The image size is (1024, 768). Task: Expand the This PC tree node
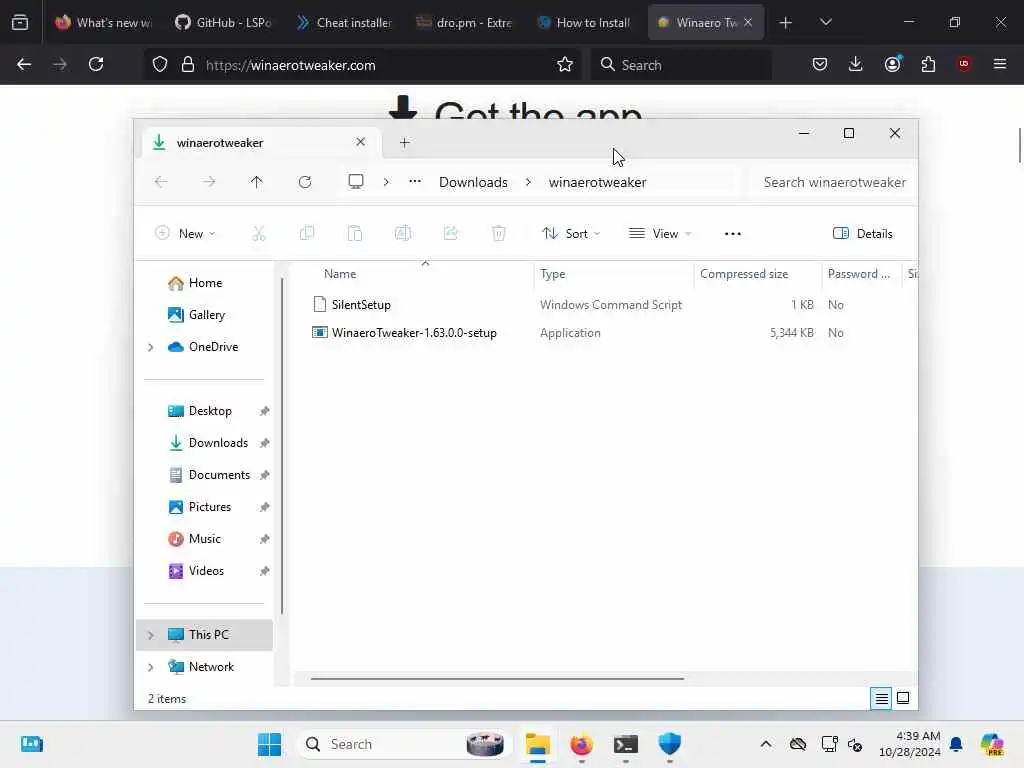pos(151,635)
